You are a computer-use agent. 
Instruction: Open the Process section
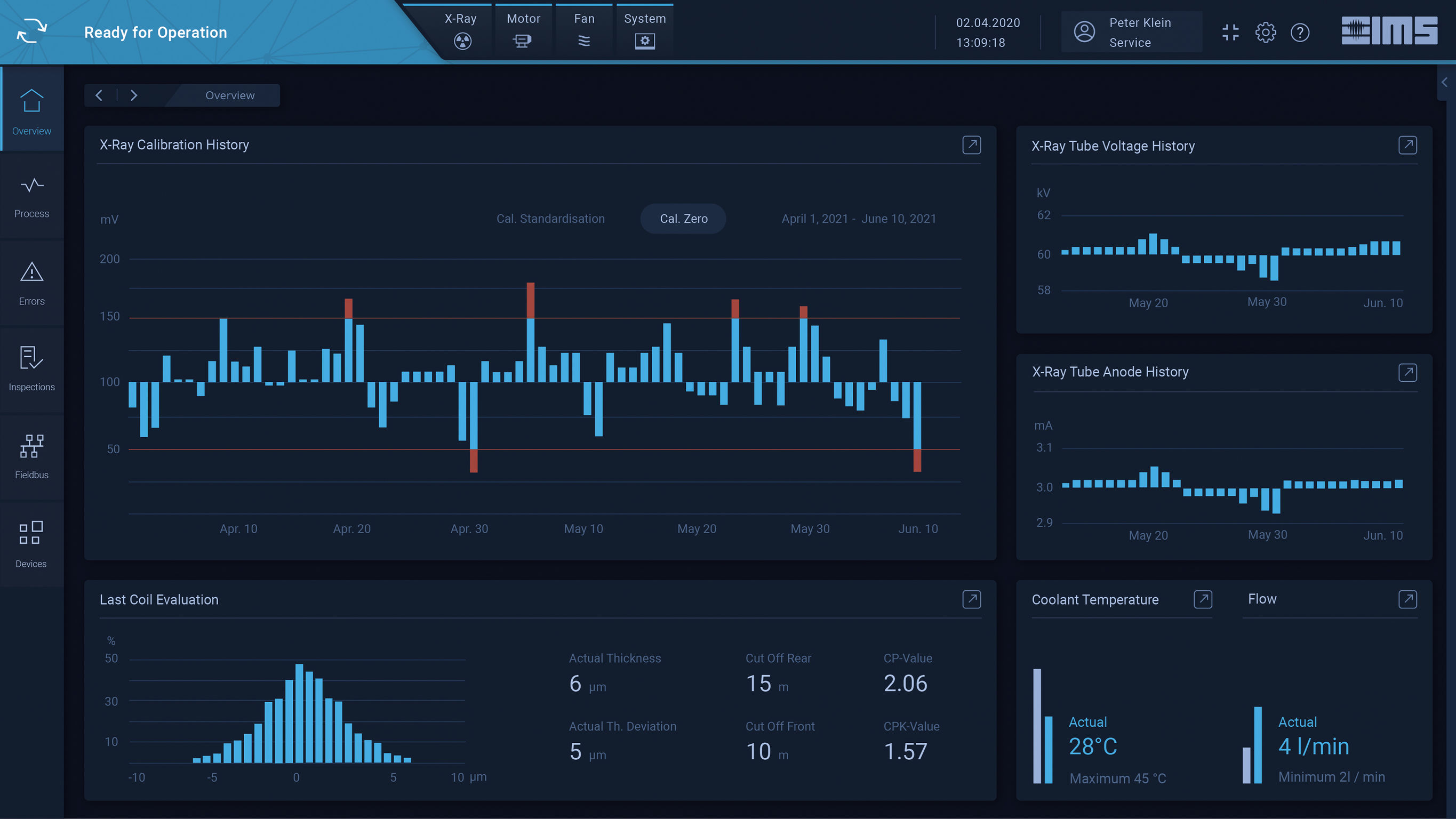pos(31,196)
